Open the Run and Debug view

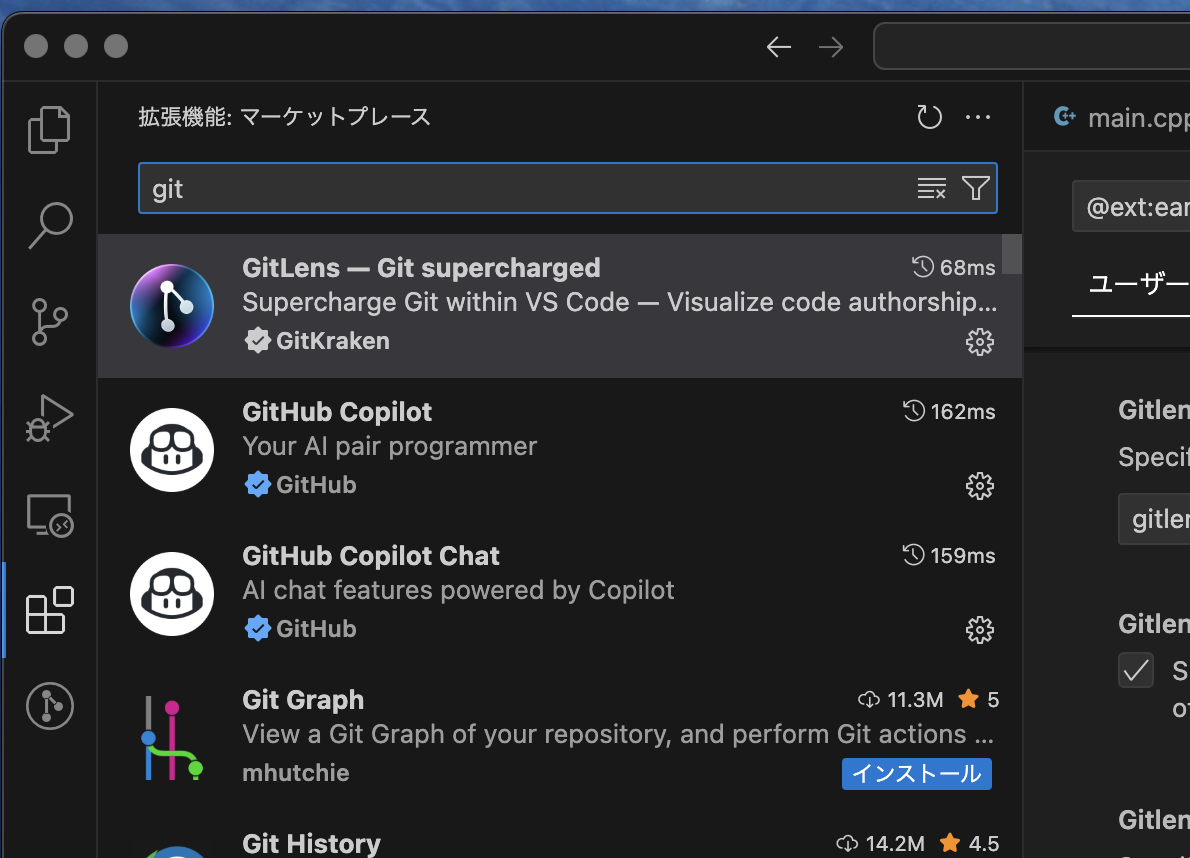click(50, 418)
